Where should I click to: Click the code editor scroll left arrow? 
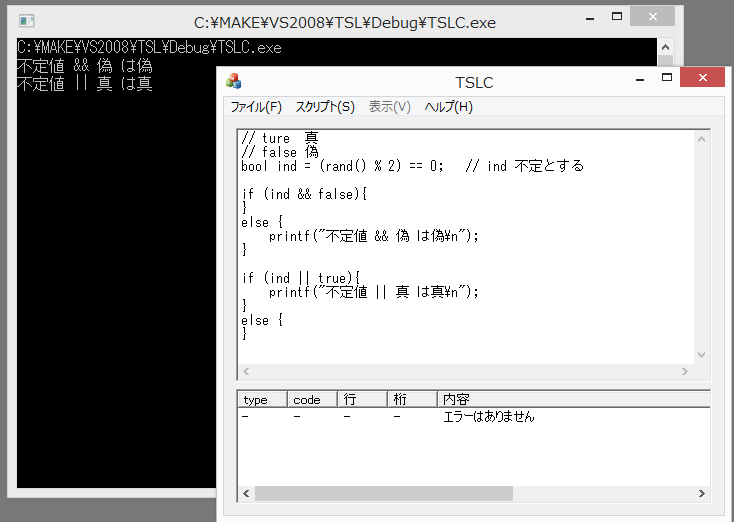click(246, 372)
